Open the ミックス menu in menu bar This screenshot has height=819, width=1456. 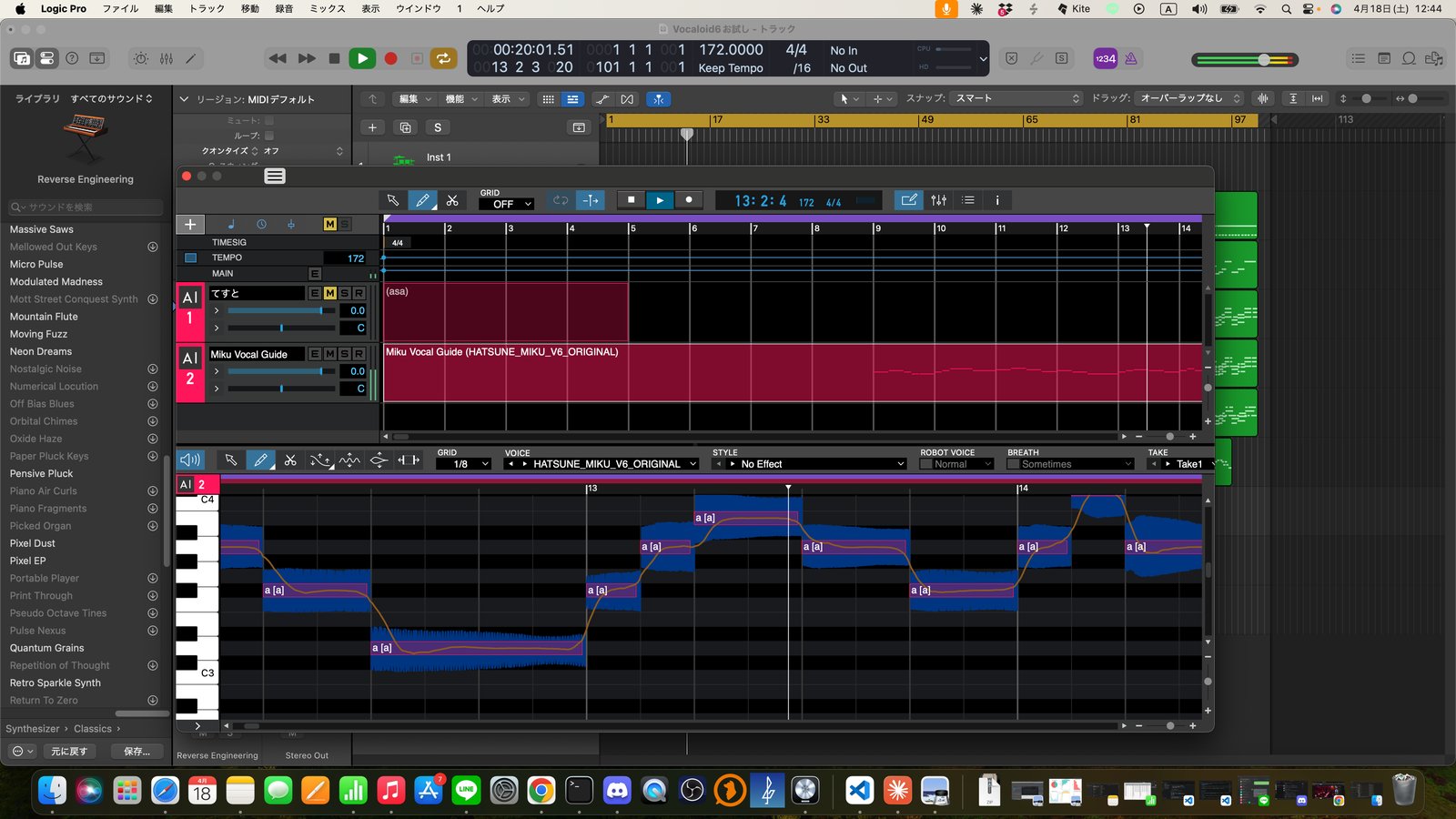tap(327, 8)
